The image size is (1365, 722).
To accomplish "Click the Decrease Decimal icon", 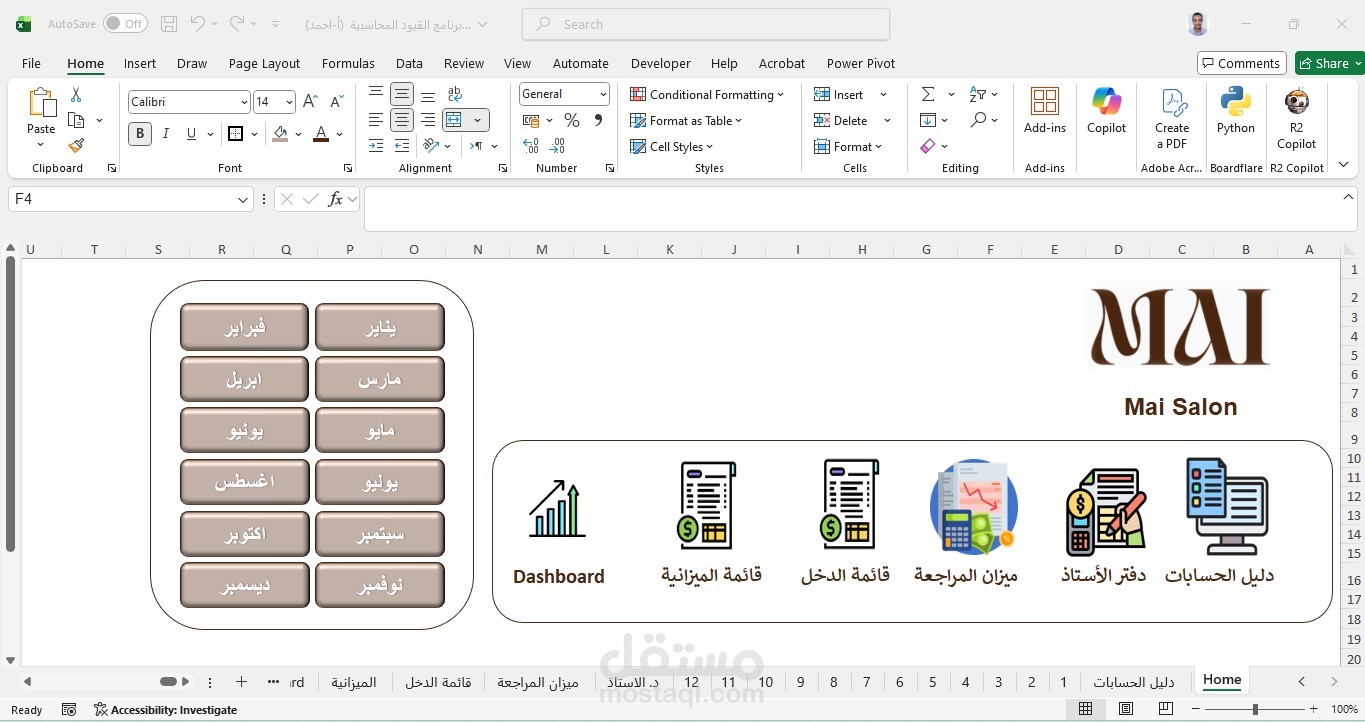I will tap(559, 146).
